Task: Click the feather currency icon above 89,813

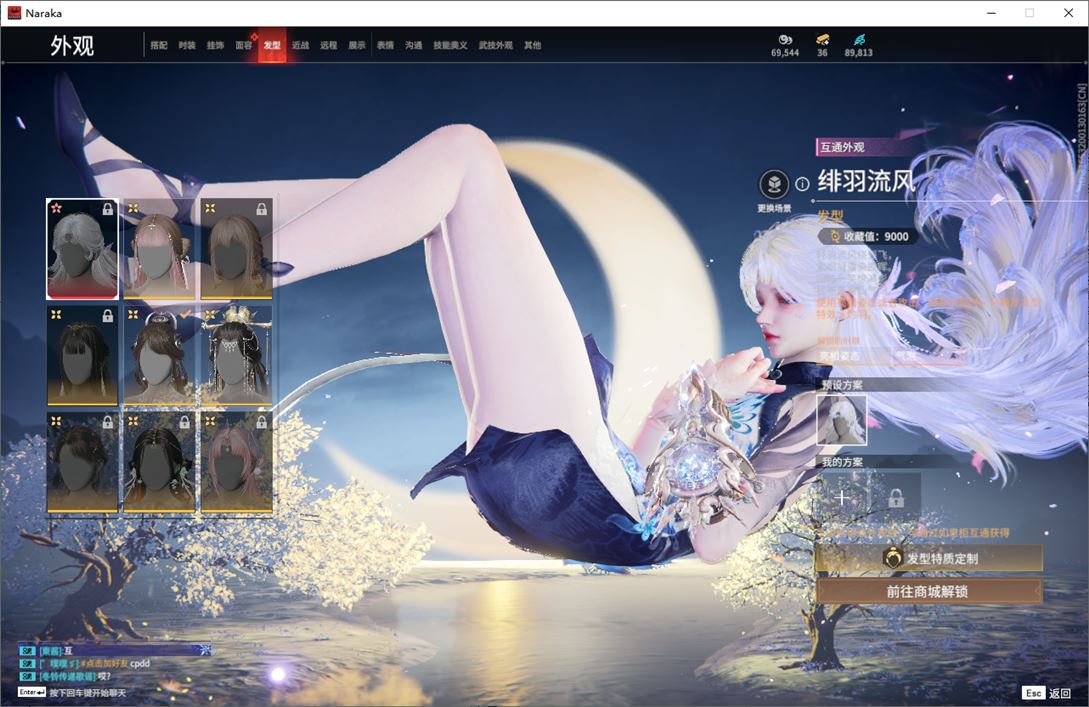Action: [x=859, y=40]
